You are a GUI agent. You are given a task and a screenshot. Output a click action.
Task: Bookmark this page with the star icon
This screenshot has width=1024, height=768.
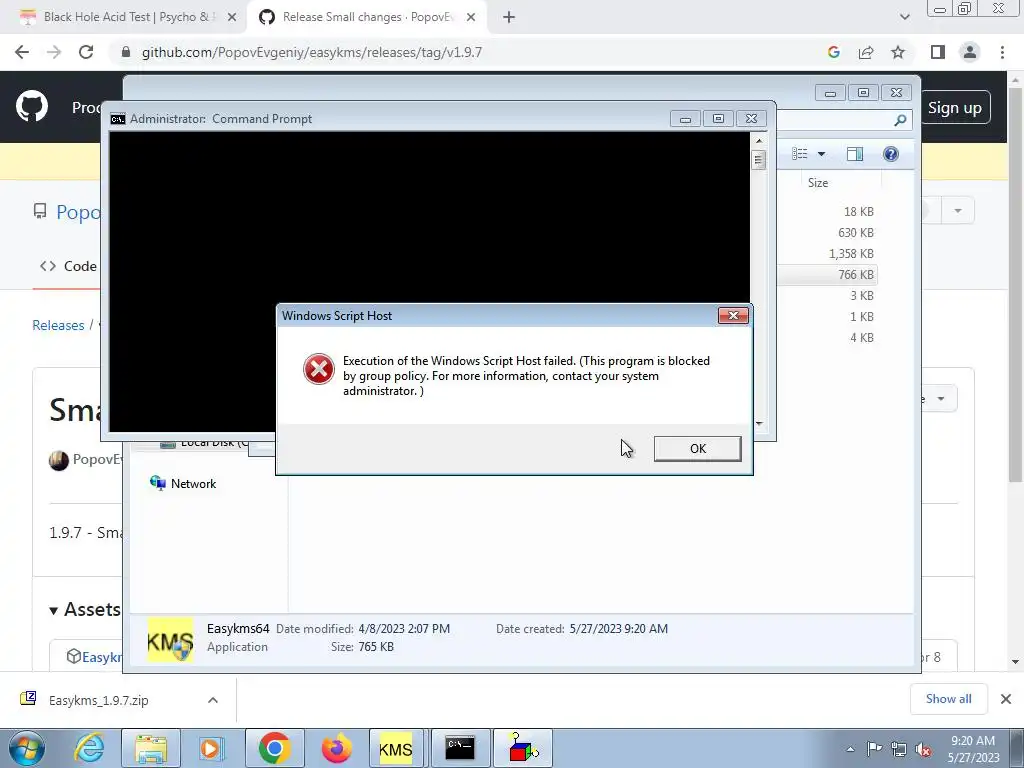(x=898, y=52)
